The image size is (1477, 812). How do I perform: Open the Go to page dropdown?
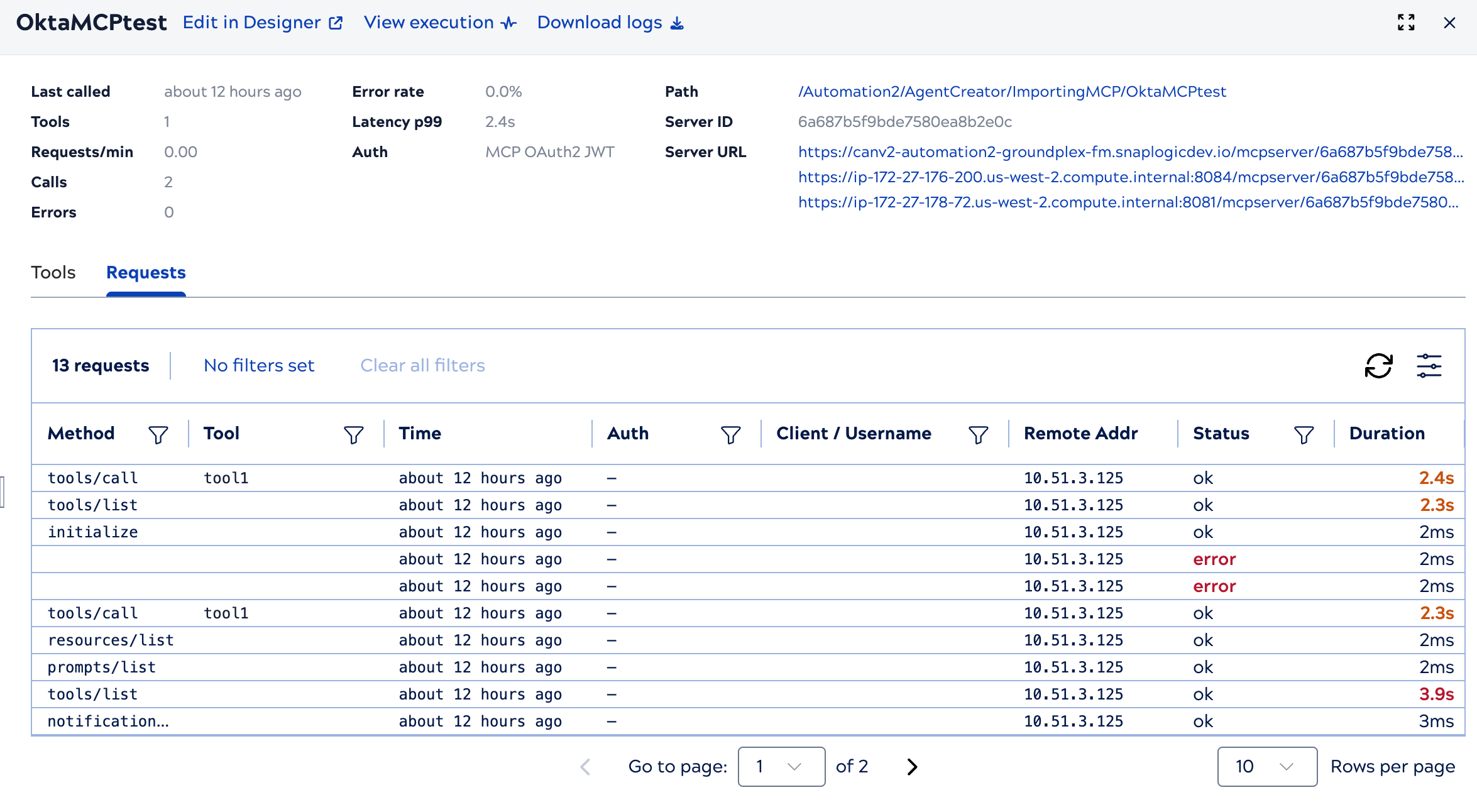click(781, 767)
